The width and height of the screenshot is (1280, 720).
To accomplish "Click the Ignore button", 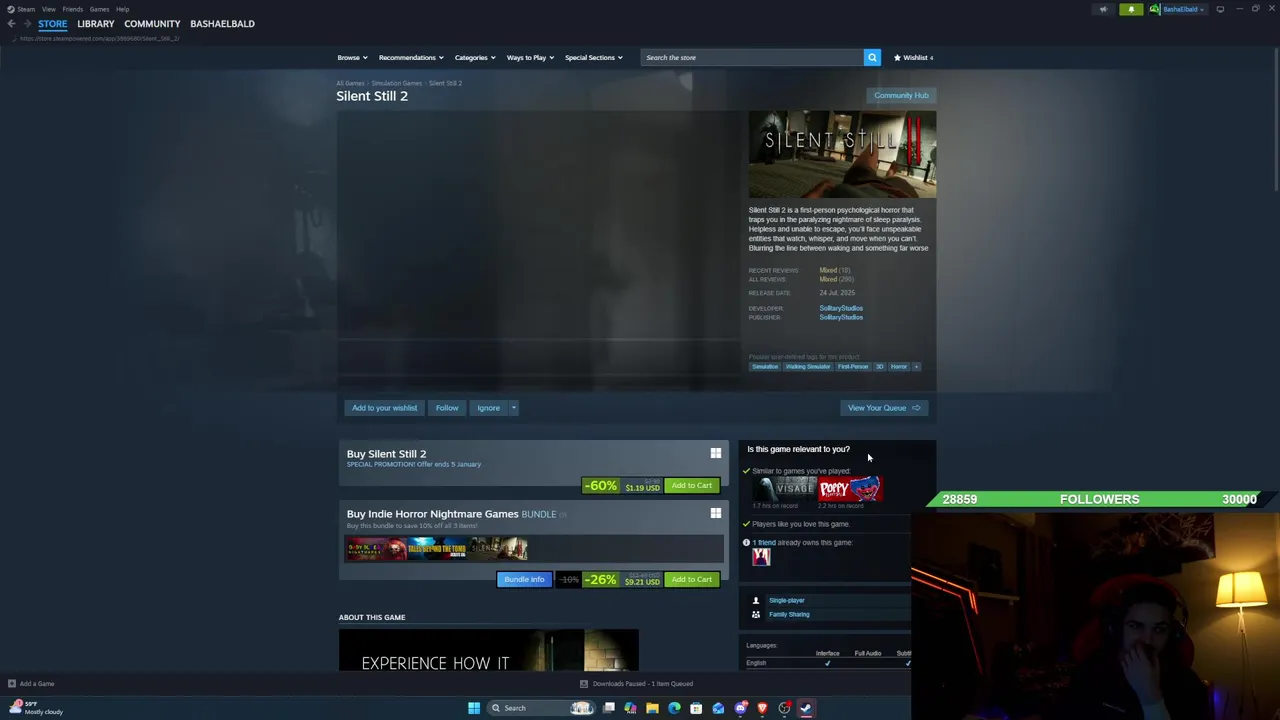I will (x=488, y=408).
